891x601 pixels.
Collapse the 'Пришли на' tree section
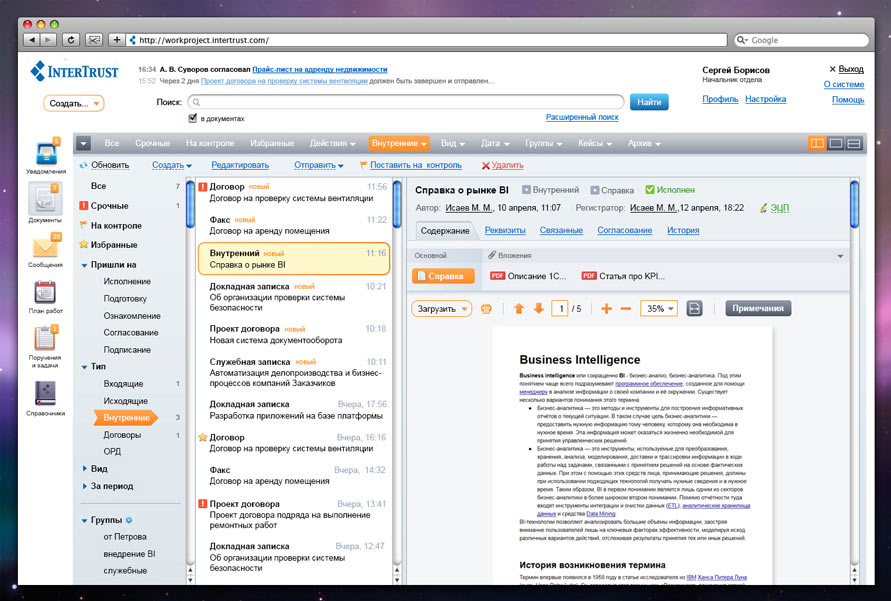click(84, 265)
